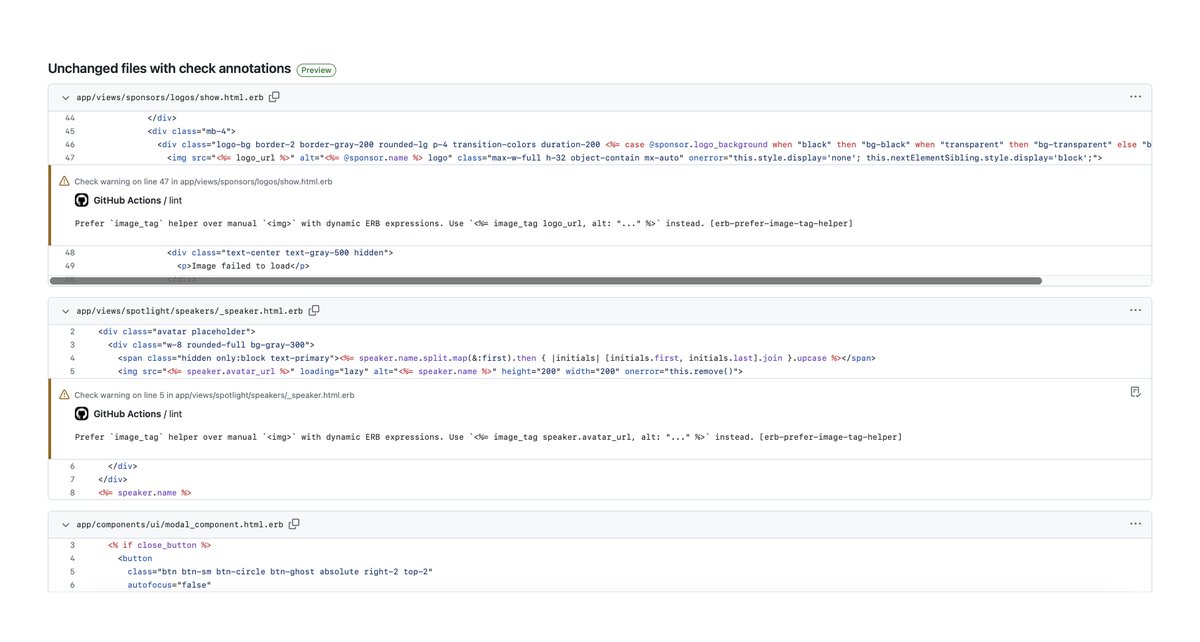Viewport: 1200px width, 642px height.
Task: Click 'Check warning on line 5' text
Action: pos(214,395)
